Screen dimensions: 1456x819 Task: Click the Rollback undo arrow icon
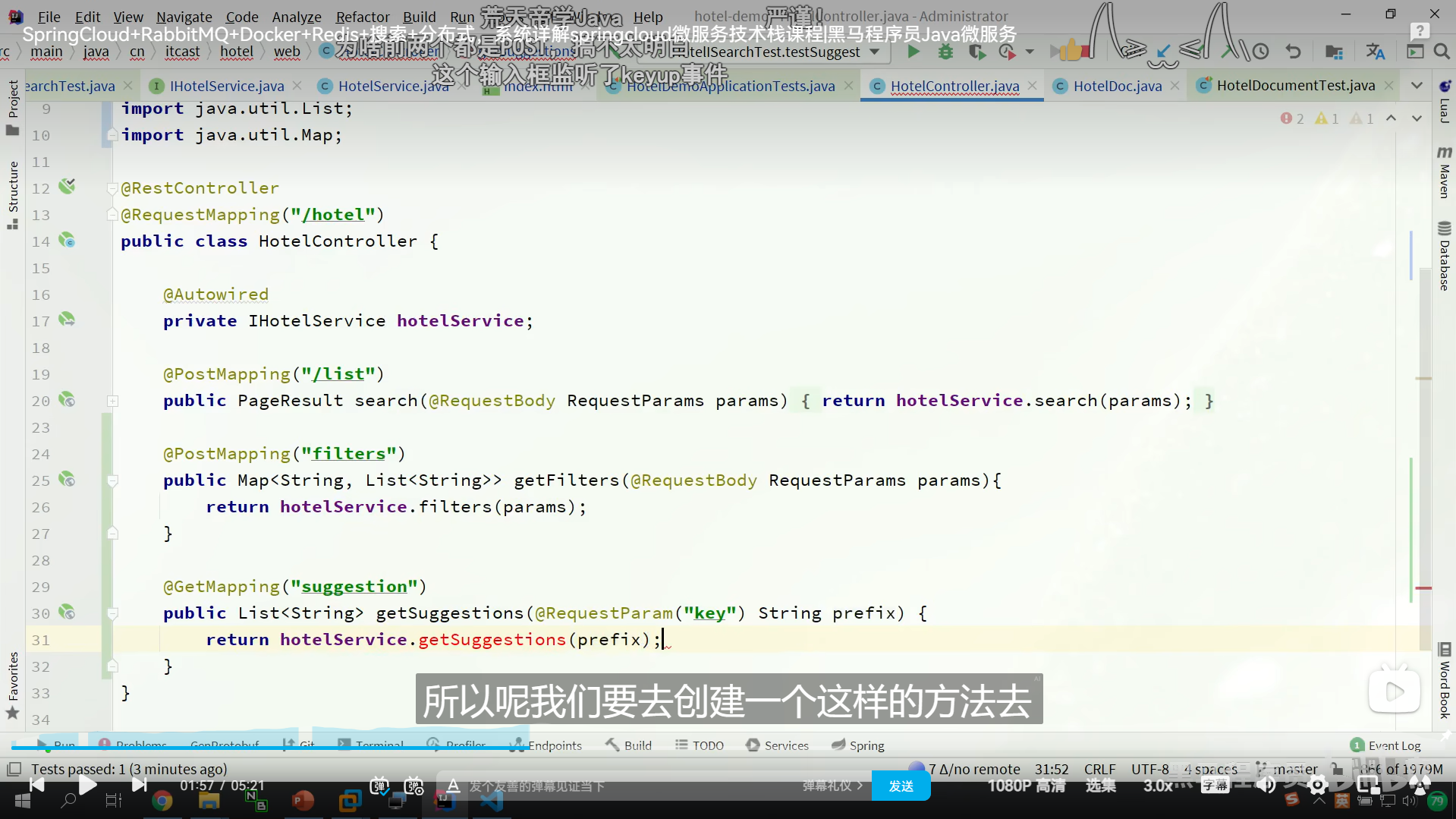coord(1293,52)
